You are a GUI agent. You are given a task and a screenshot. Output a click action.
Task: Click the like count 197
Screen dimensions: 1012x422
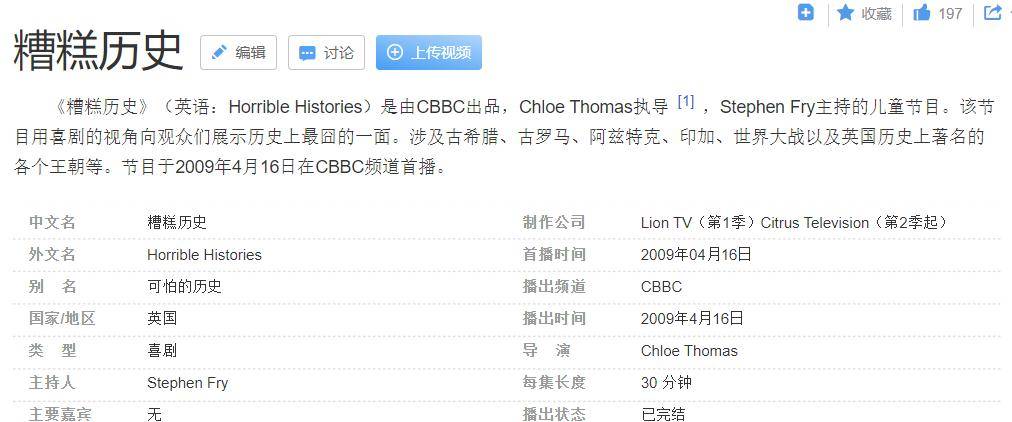coord(950,14)
